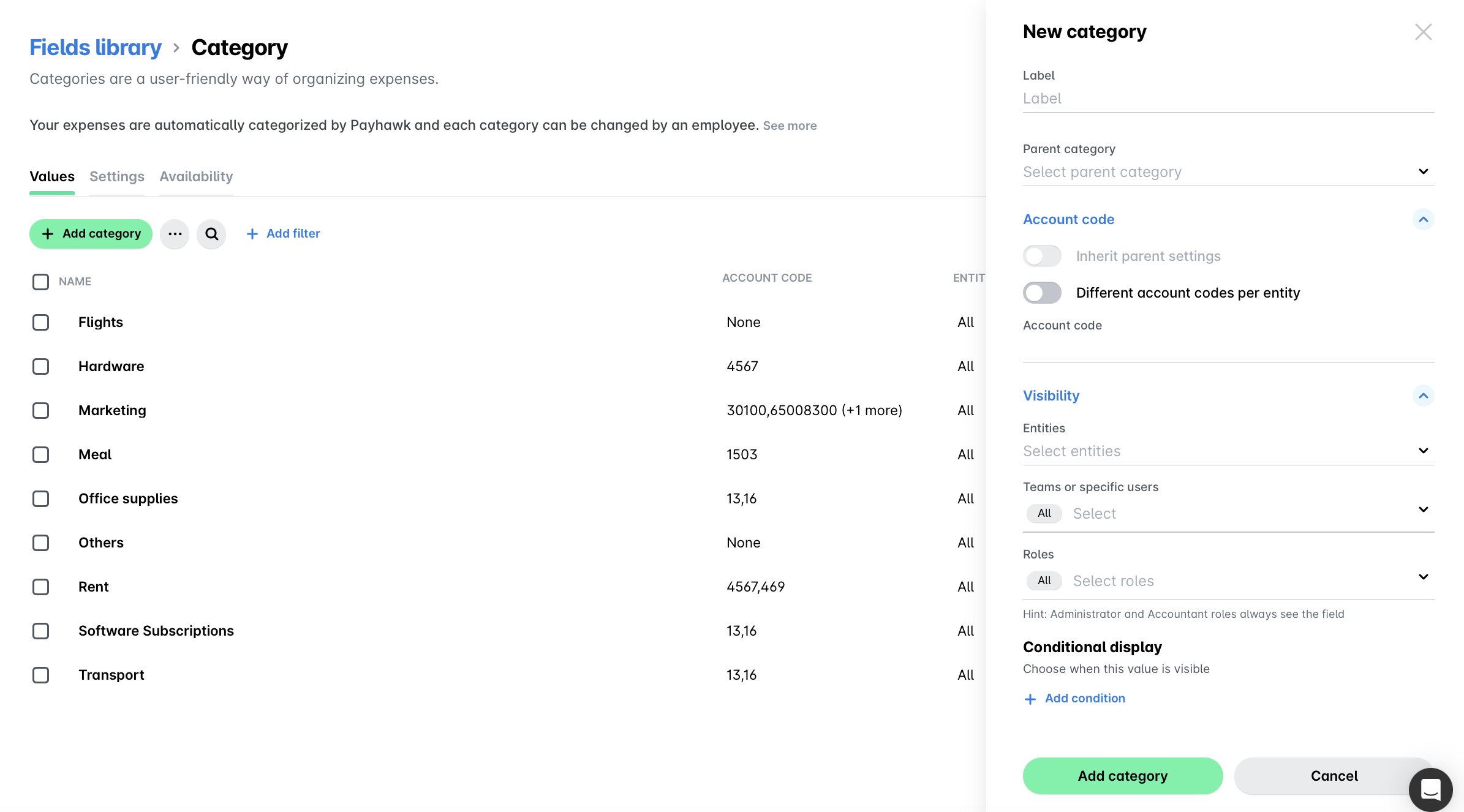
Task: Click the ACCOUNT CODE column header
Action: pos(767,278)
